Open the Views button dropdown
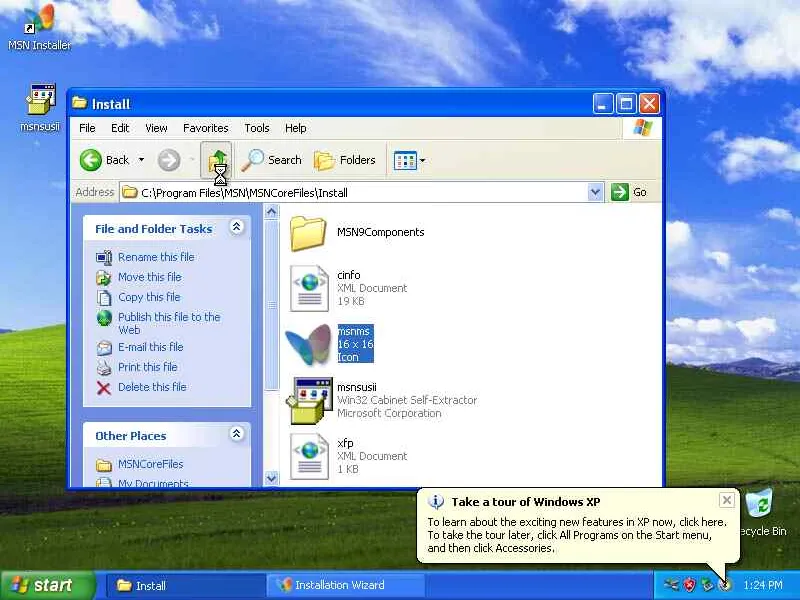 tap(409, 161)
